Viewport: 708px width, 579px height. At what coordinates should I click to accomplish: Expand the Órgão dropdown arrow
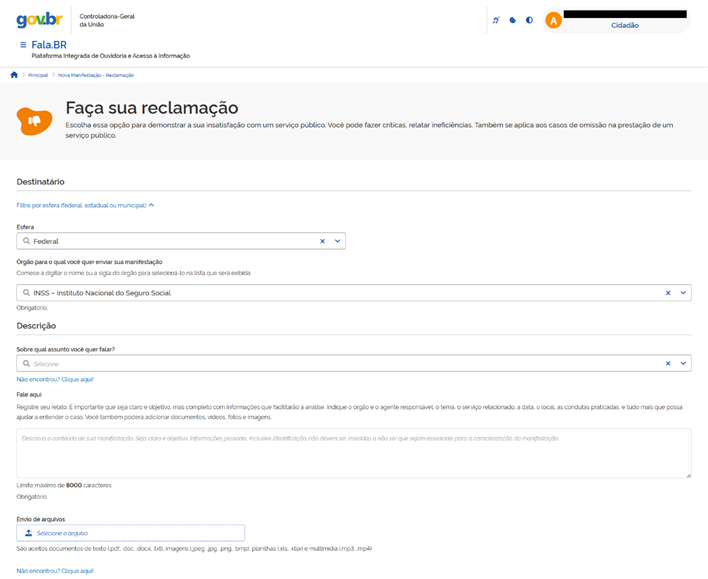[683, 293]
